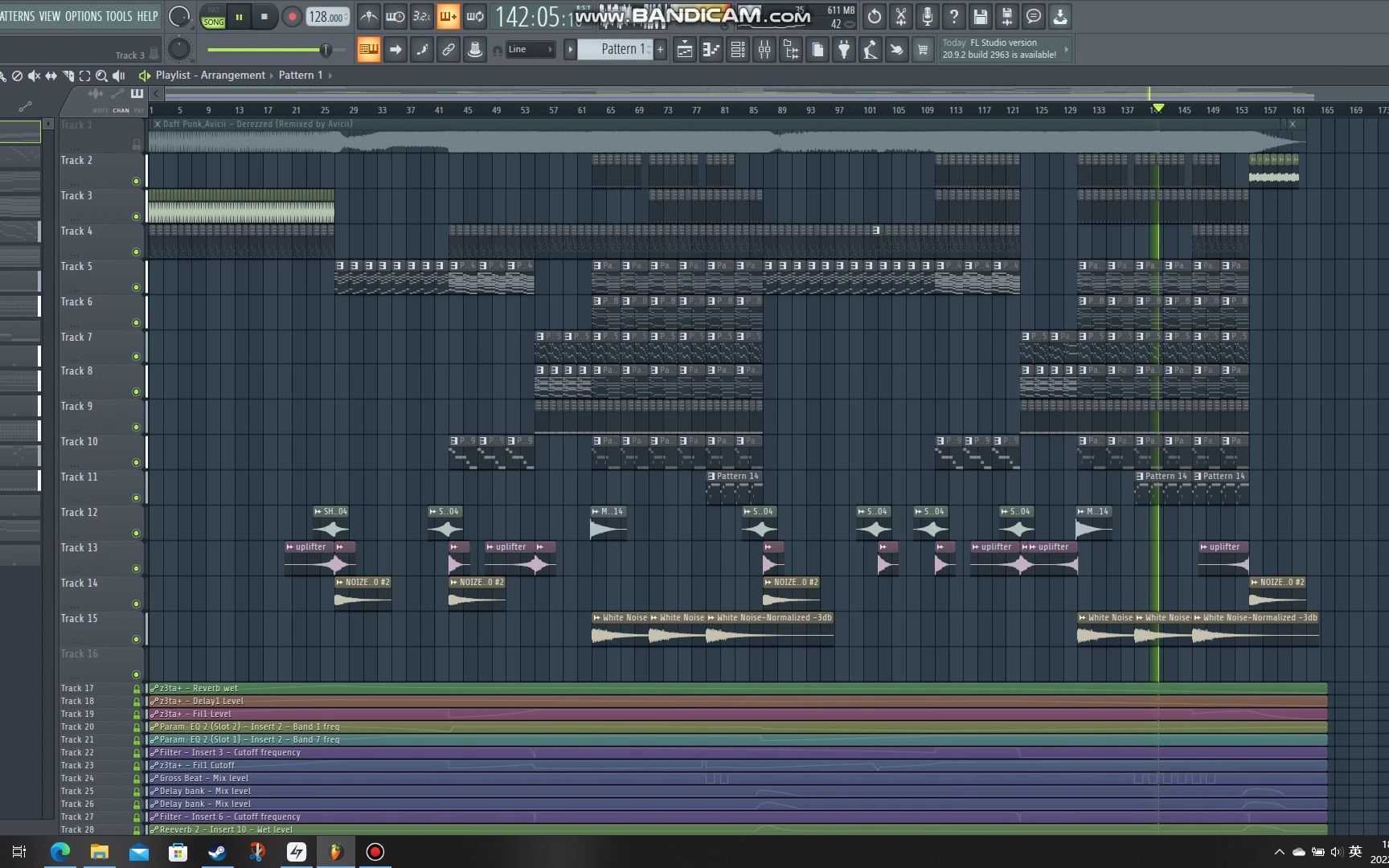The height and width of the screenshot is (868, 1389).
Task: Click the metronome icon
Action: [368, 16]
